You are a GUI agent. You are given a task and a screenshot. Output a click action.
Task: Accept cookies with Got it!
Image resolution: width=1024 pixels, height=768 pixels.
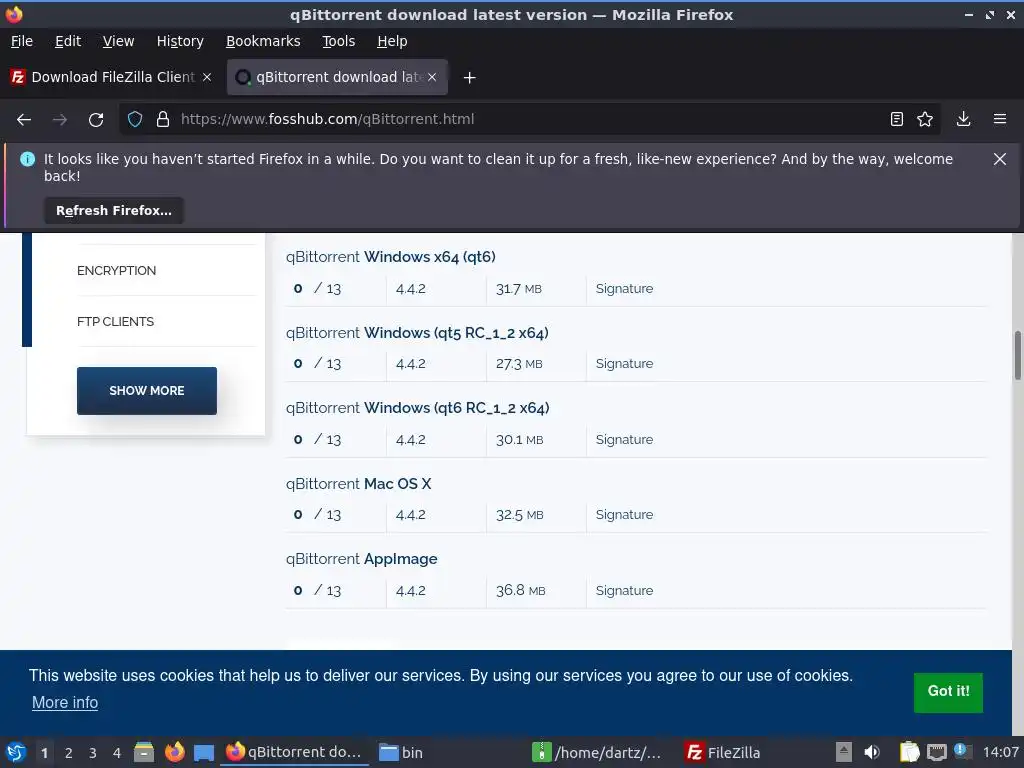948,692
